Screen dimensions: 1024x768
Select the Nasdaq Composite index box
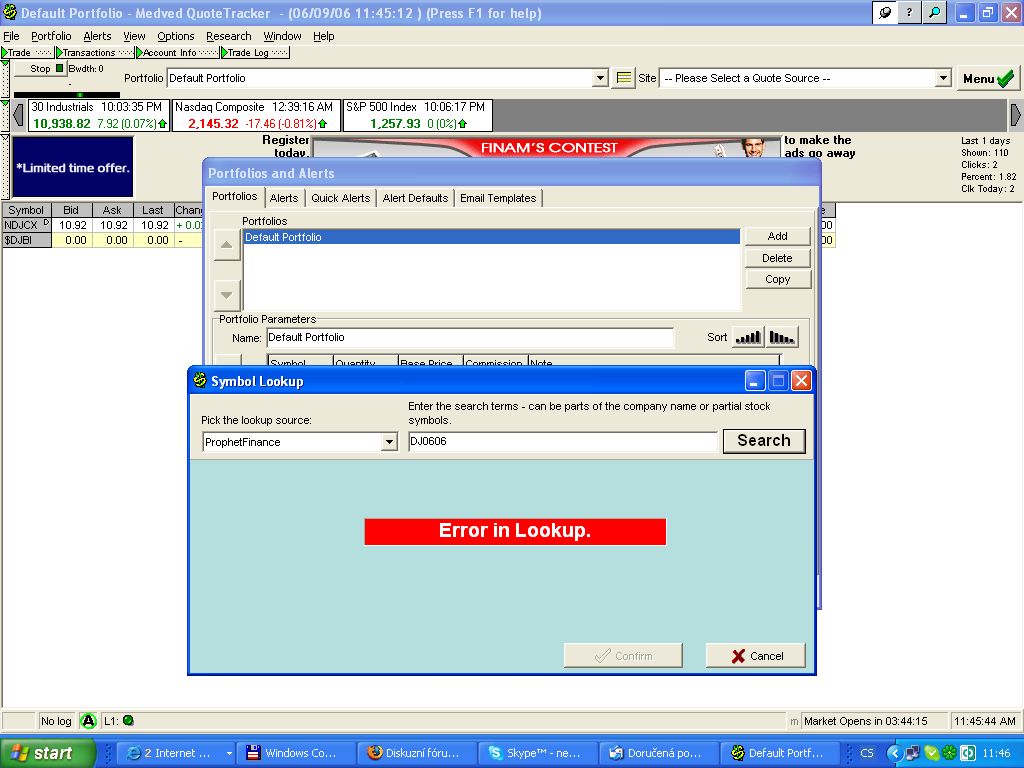(x=256, y=115)
